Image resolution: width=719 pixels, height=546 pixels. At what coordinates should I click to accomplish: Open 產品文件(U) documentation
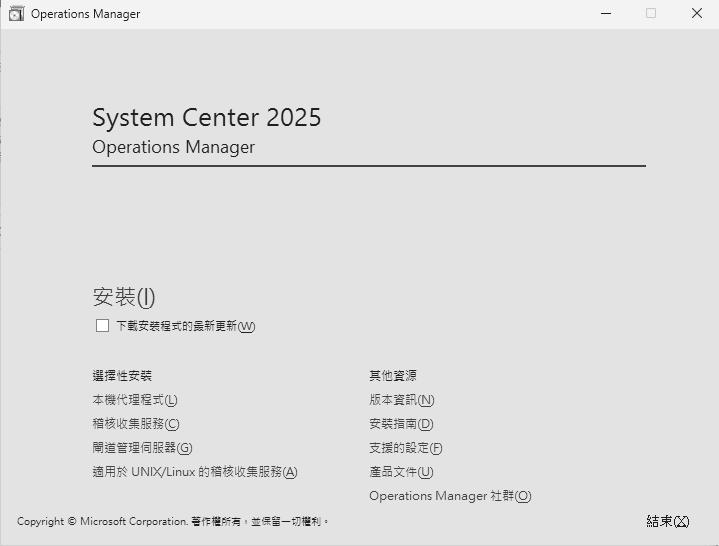(401, 472)
